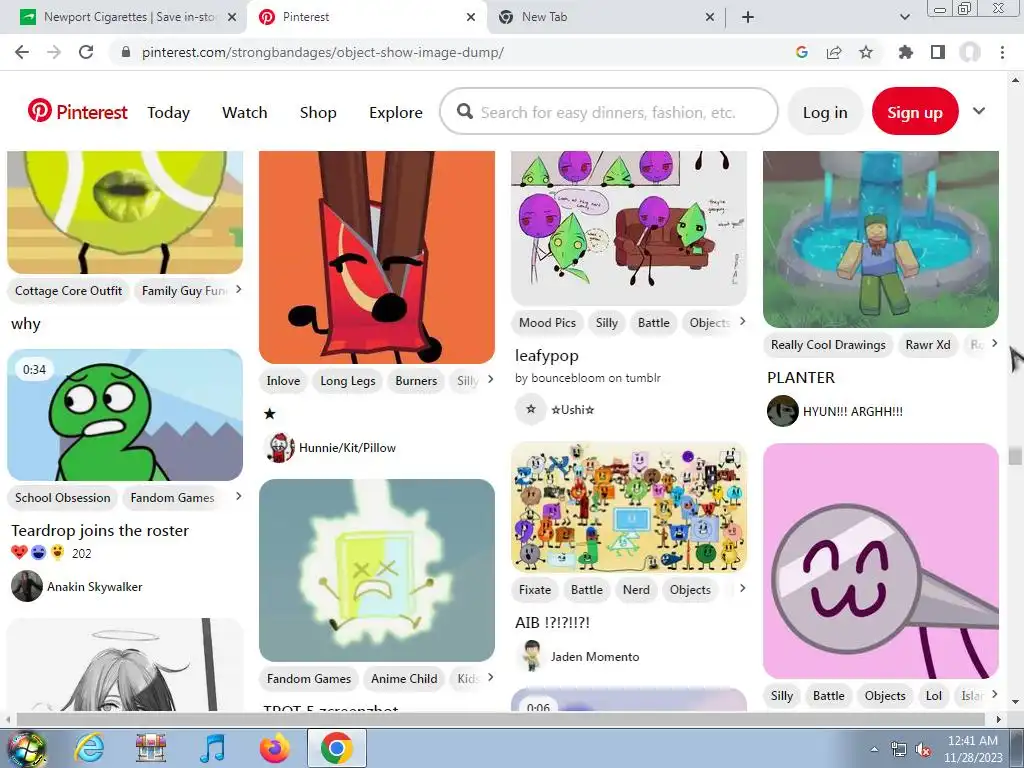The width and height of the screenshot is (1024, 768).
Task: Click the vertical scrollbar thumb
Action: [x=1015, y=455]
